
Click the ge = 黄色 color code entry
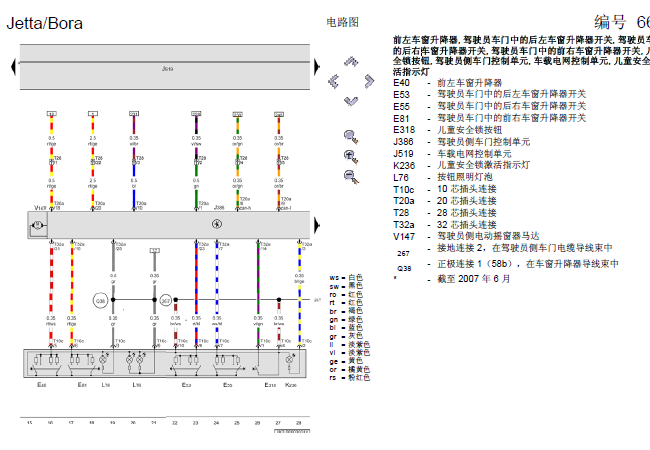[x=346, y=361]
